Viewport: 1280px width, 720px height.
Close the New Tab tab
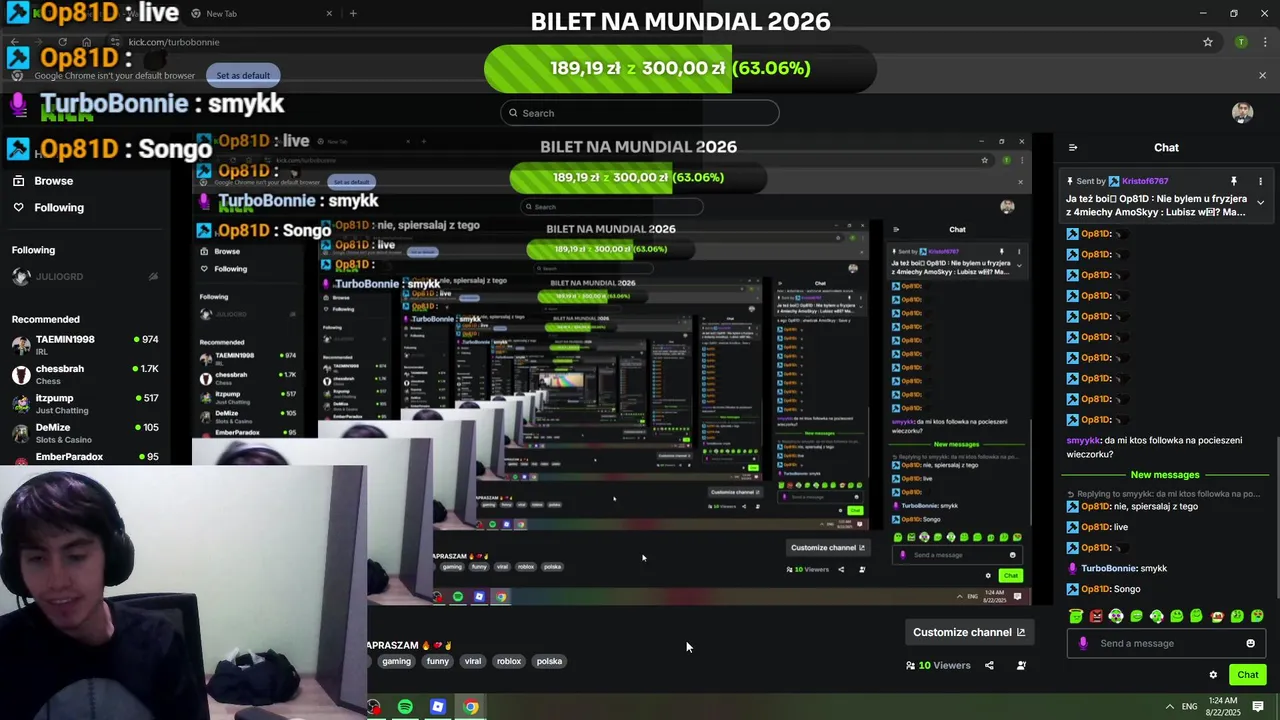coord(329,13)
